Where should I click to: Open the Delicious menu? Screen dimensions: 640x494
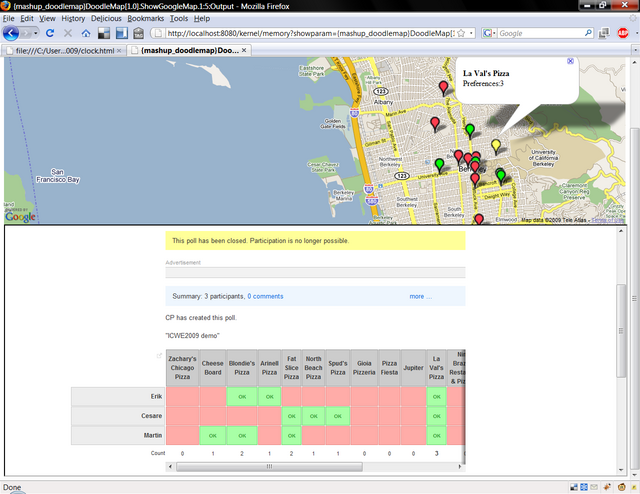point(106,18)
